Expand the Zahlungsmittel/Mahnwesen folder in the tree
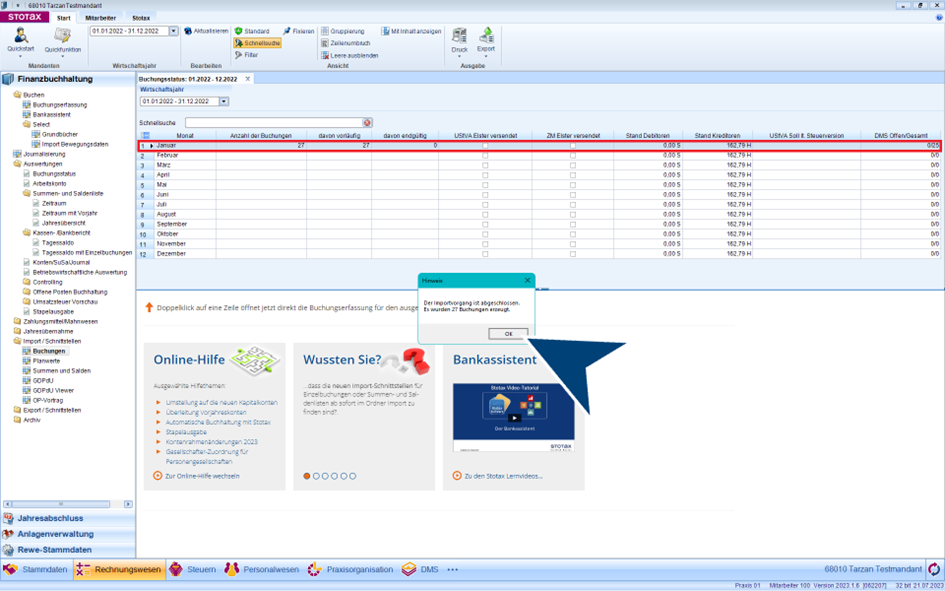Image resolution: width=945 pixels, height=591 pixels. pos(18,322)
